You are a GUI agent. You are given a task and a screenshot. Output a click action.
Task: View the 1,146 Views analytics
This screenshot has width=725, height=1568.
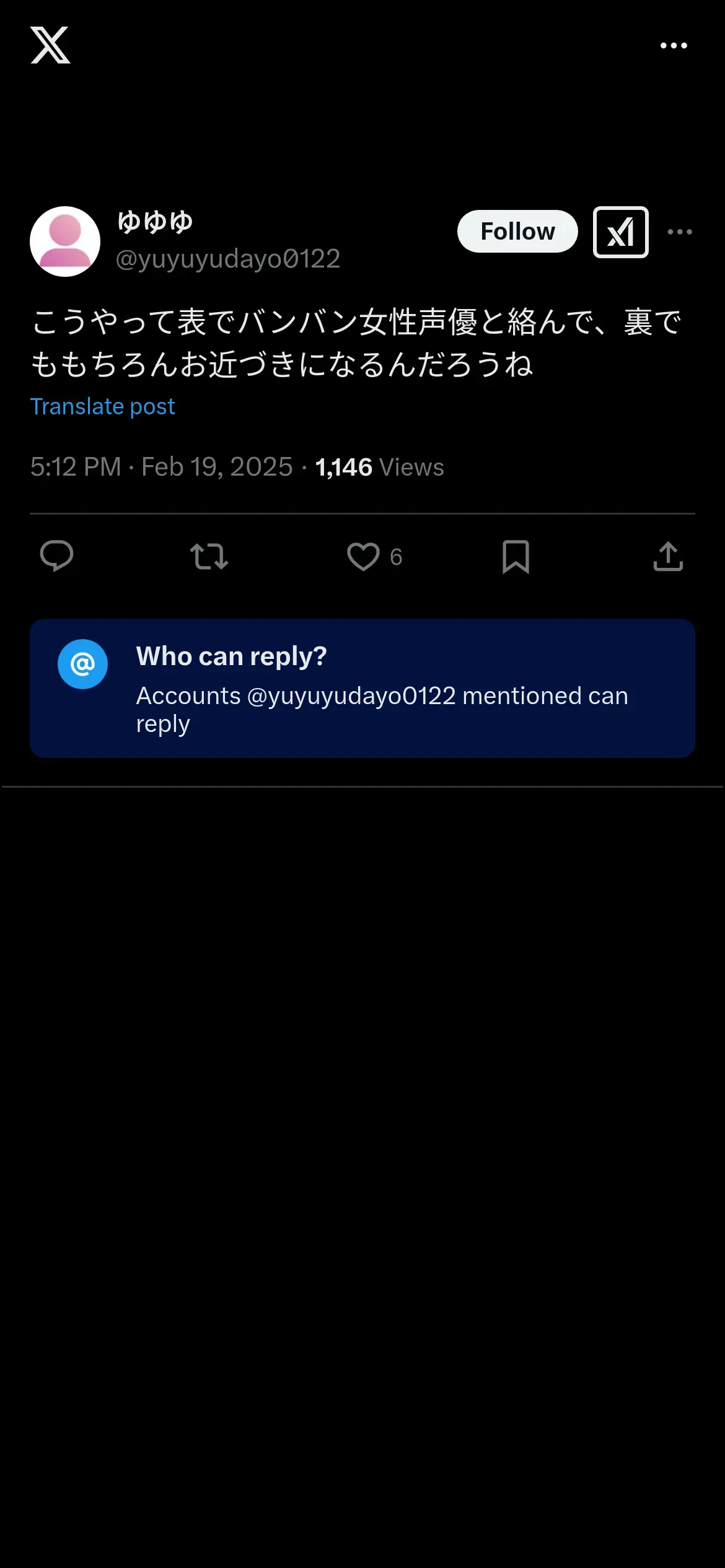coord(379,468)
